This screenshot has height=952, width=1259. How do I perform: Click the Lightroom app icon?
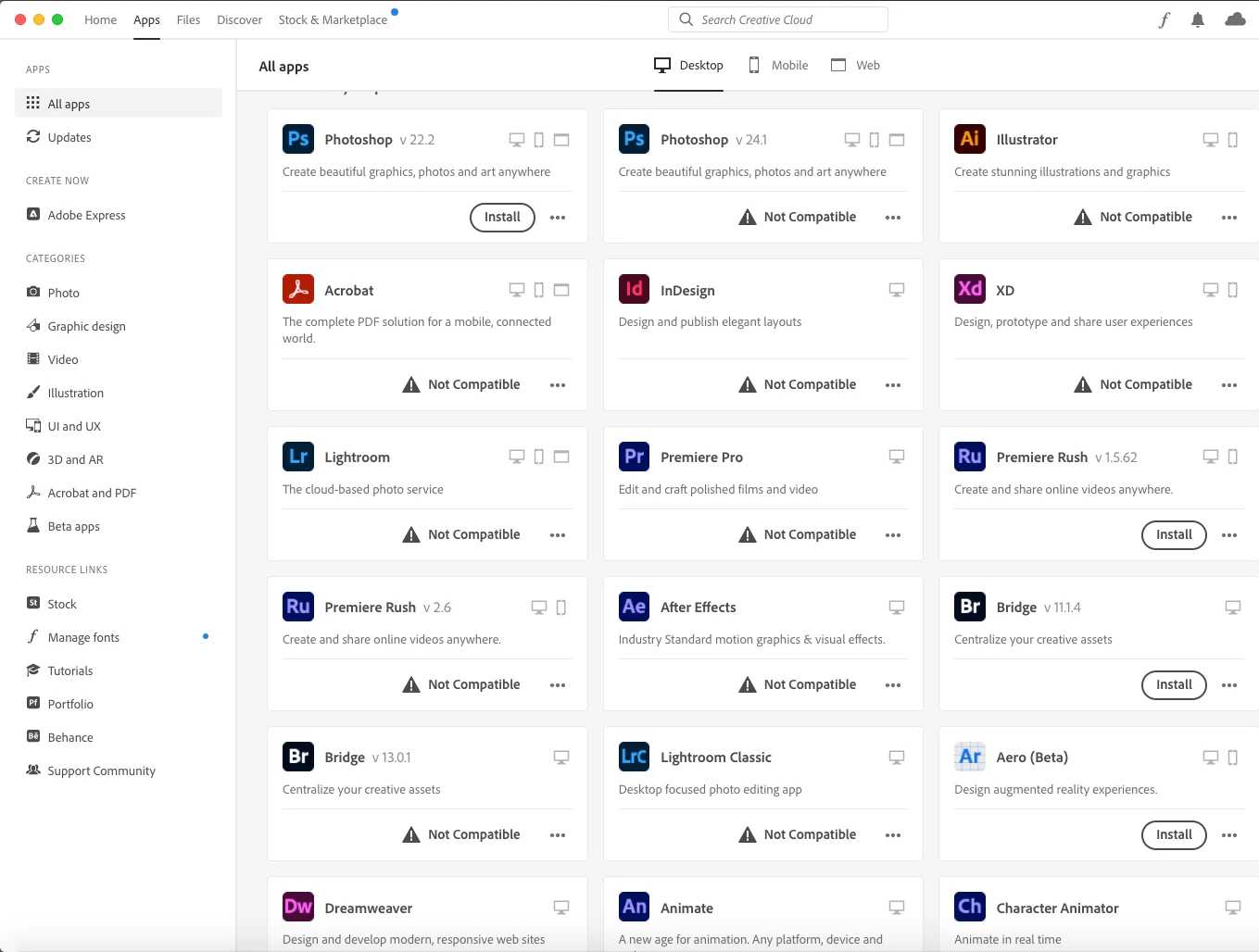pyautogui.click(x=298, y=456)
